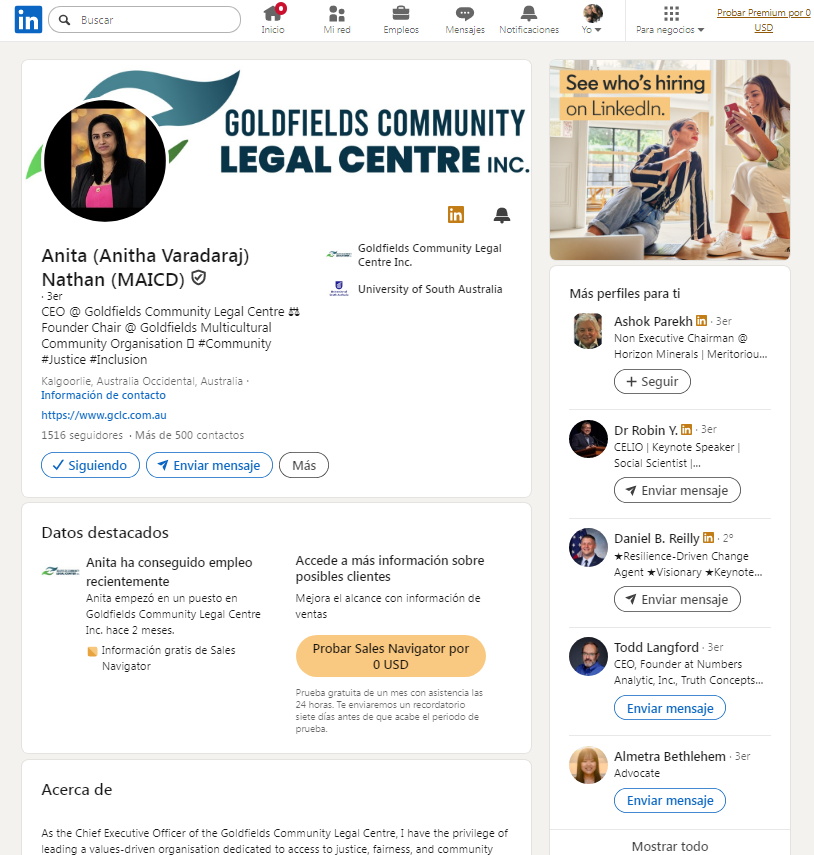The height and width of the screenshot is (855, 814).
Task: Click the verification shield beside the name
Action: click(199, 278)
